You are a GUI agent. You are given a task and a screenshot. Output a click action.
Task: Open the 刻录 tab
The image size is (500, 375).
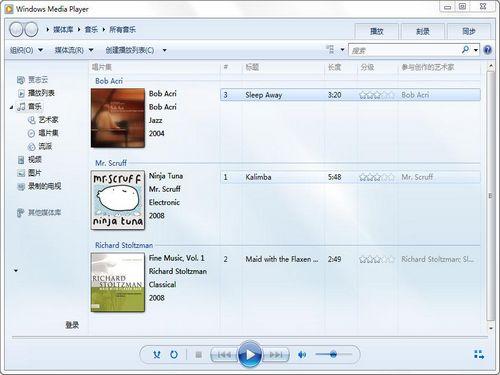[x=423, y=32]
